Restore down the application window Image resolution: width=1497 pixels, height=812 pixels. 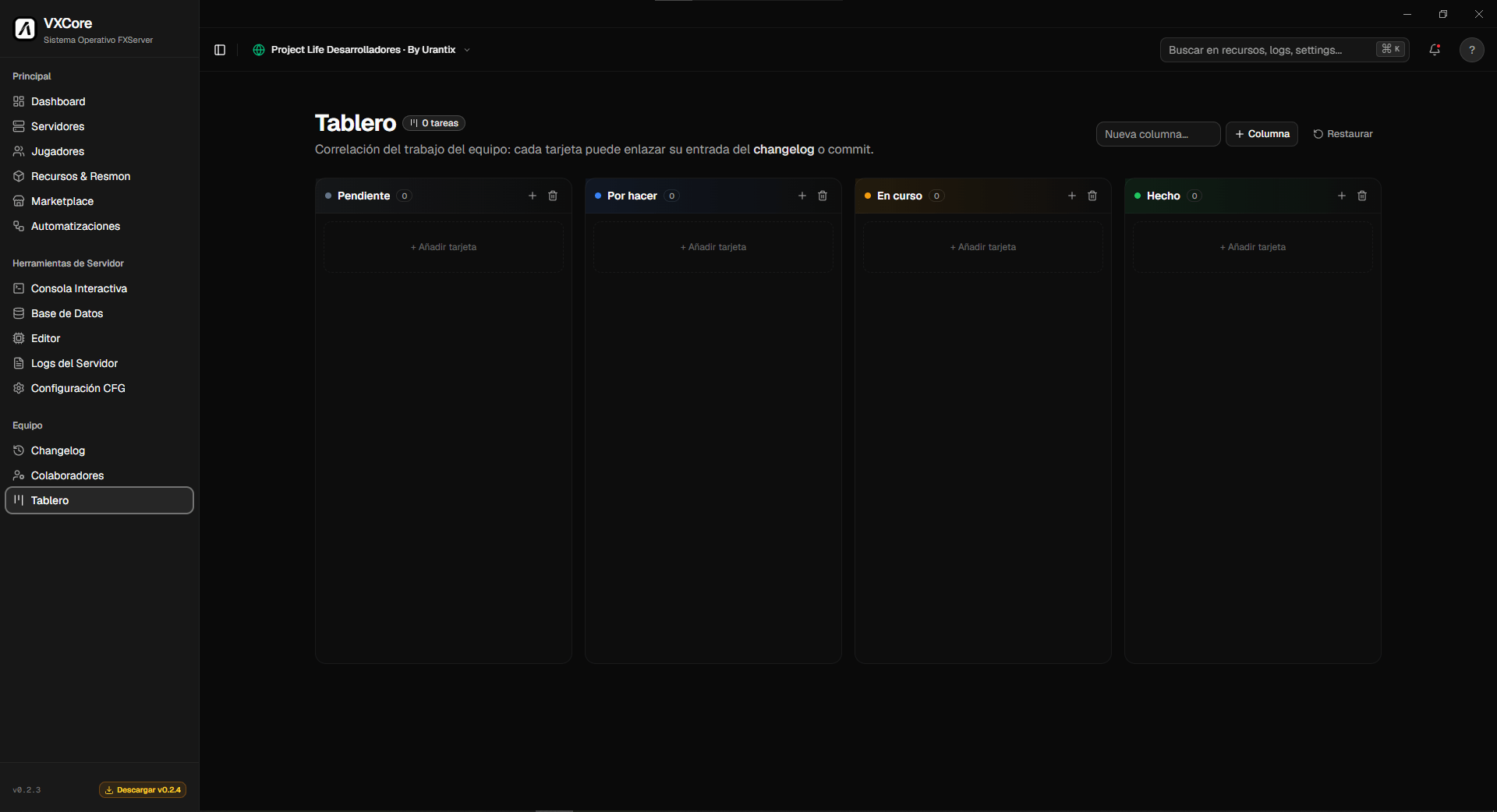[x=1443, y=14]
